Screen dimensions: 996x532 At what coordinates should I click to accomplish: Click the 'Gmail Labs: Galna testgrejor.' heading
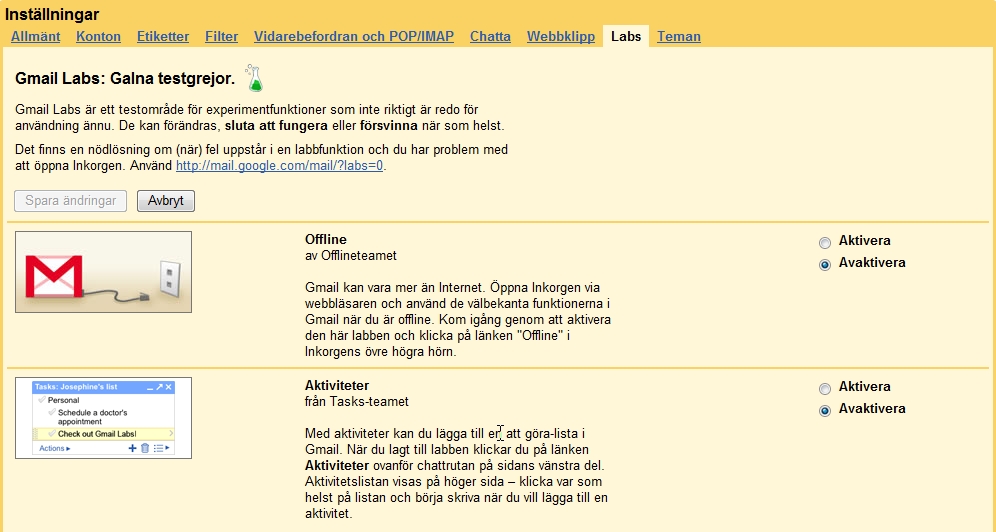tap(125, 79)
